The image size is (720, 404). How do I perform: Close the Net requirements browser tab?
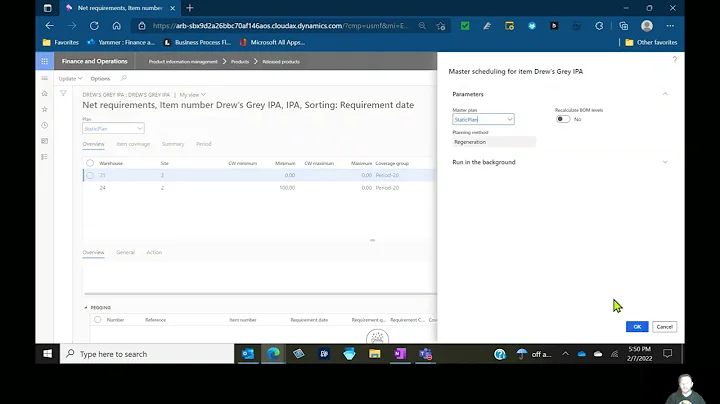tap(173, 8)
